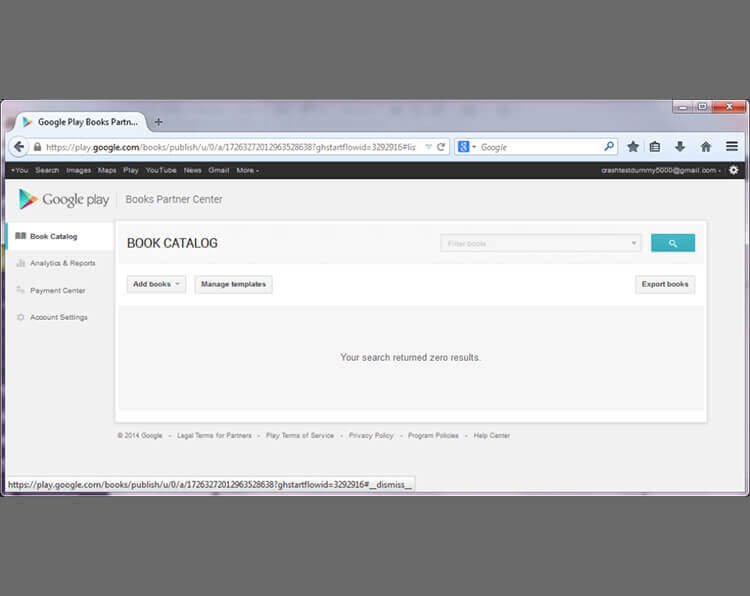Open +You in Google bar
This screenshot has height=596, width=750.
(x=20, y=170)
